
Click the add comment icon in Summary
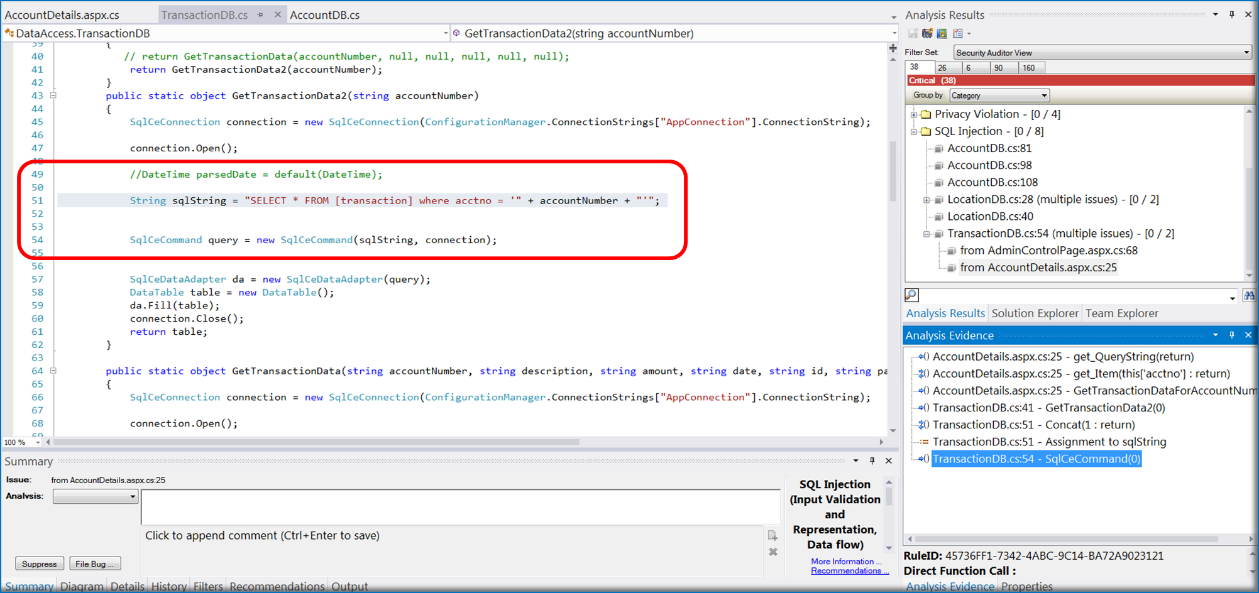pyautogui.click(x=773, y=535)
